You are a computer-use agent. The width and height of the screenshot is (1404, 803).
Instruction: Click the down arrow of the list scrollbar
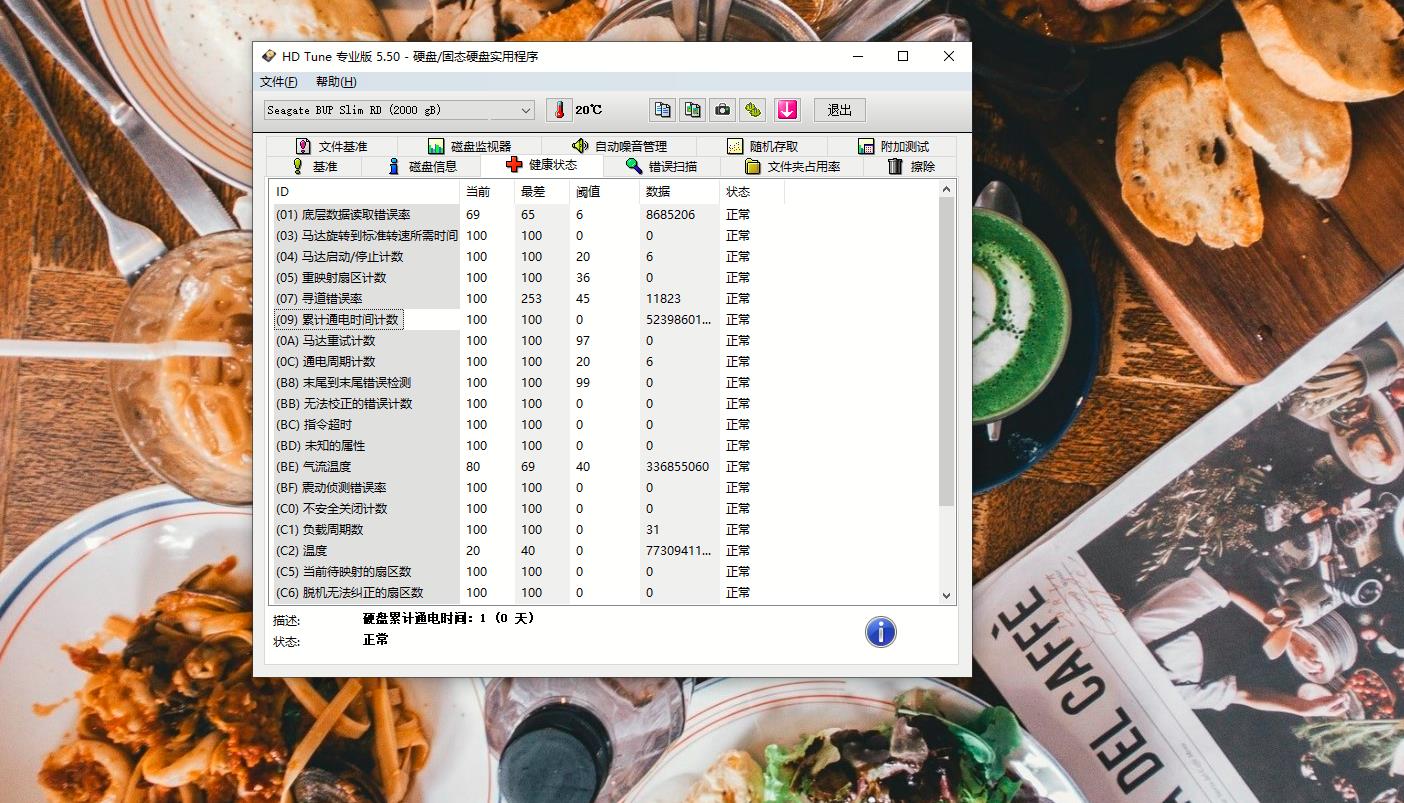tap(945, 595)
